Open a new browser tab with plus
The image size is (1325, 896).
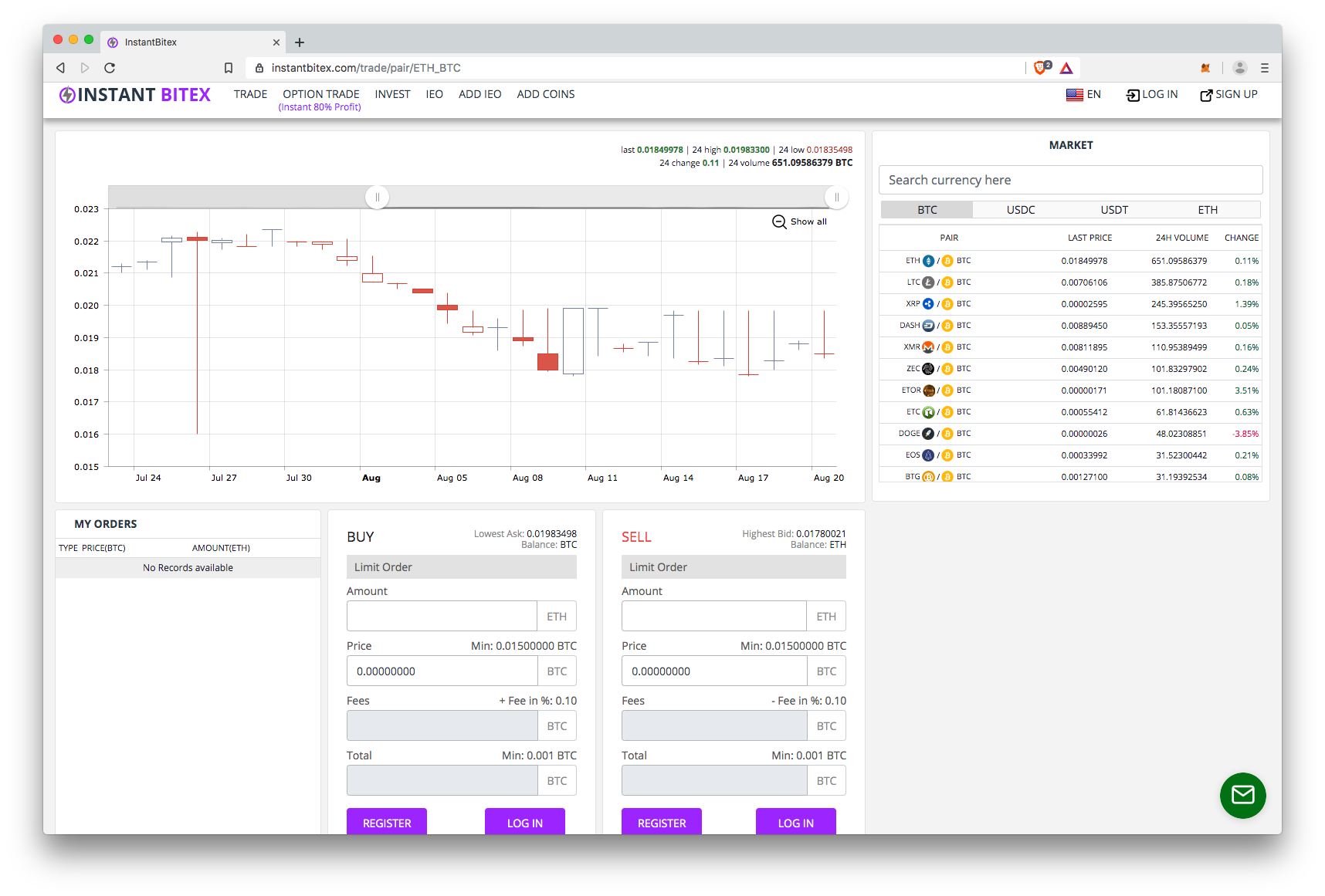300,42
